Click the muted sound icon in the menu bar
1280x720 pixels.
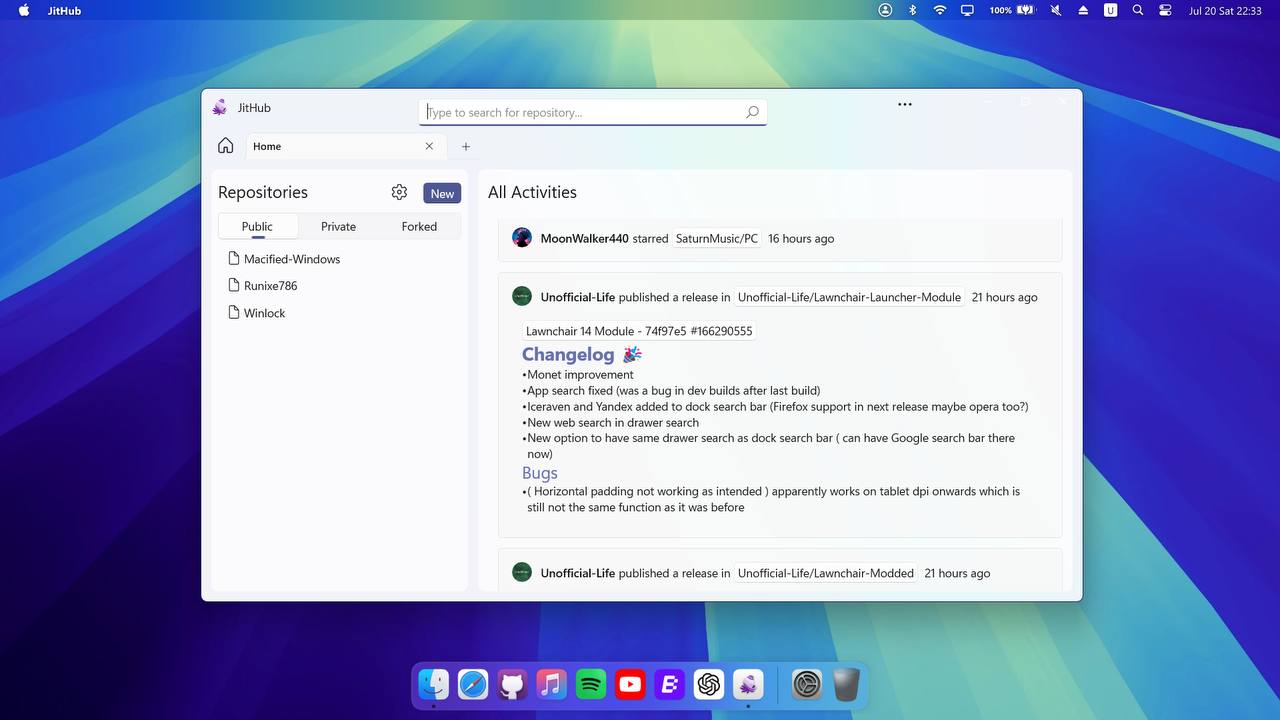click(1056, 10)
